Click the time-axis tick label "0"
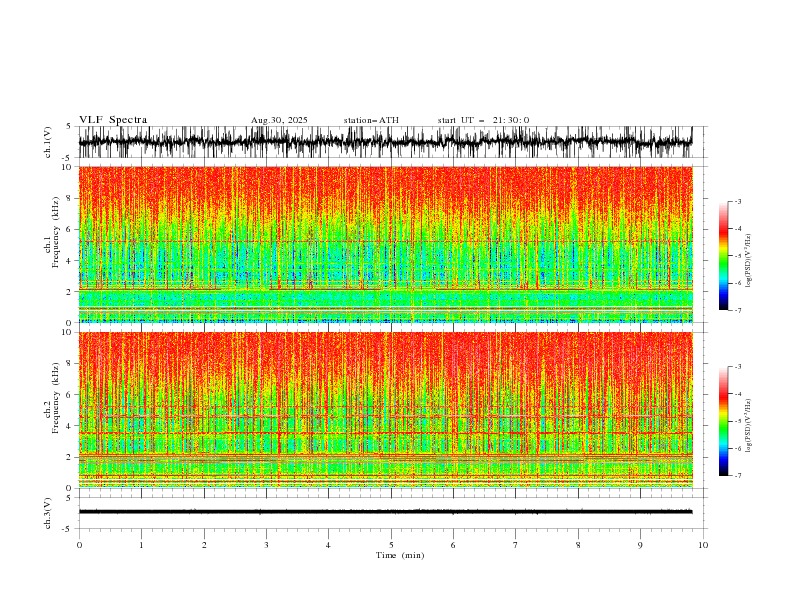 click(79, 545)
